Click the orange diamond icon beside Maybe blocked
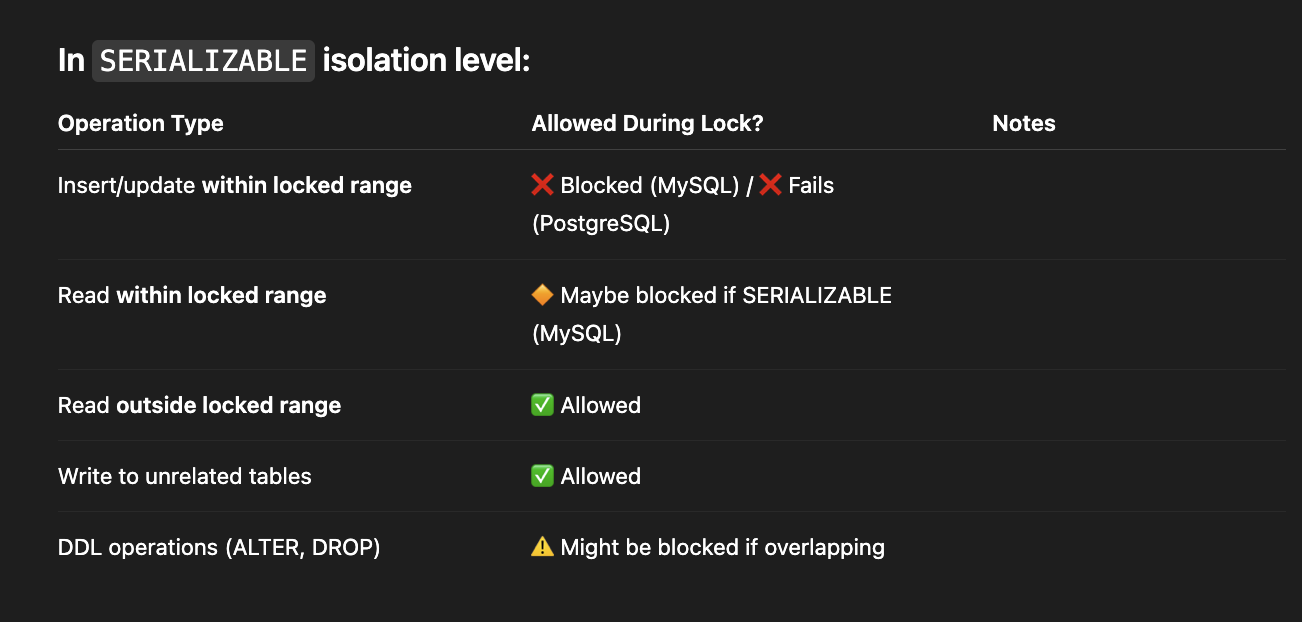This screenshot has height=622, width=1302. (x=543, y=295)
